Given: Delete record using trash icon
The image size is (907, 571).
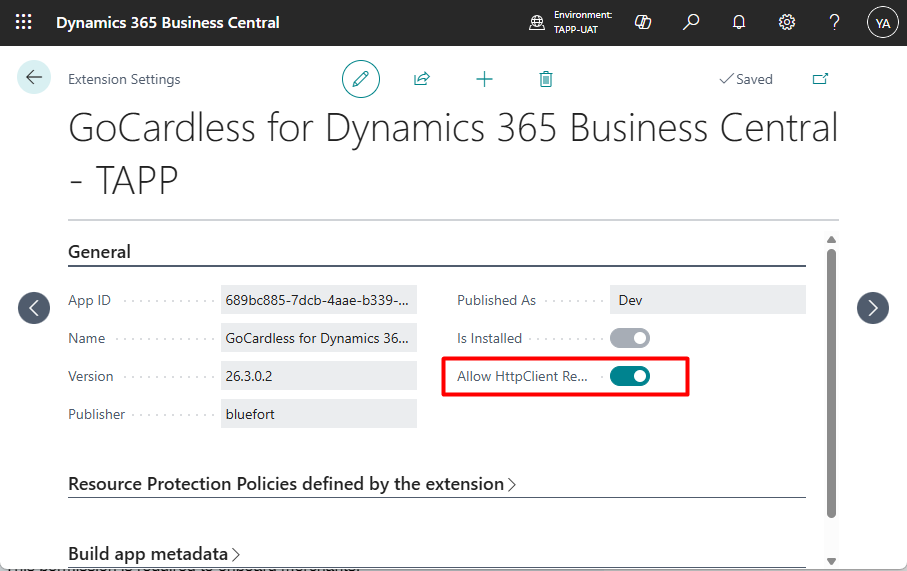Looking at the screenshot, I should pos(545,79).
